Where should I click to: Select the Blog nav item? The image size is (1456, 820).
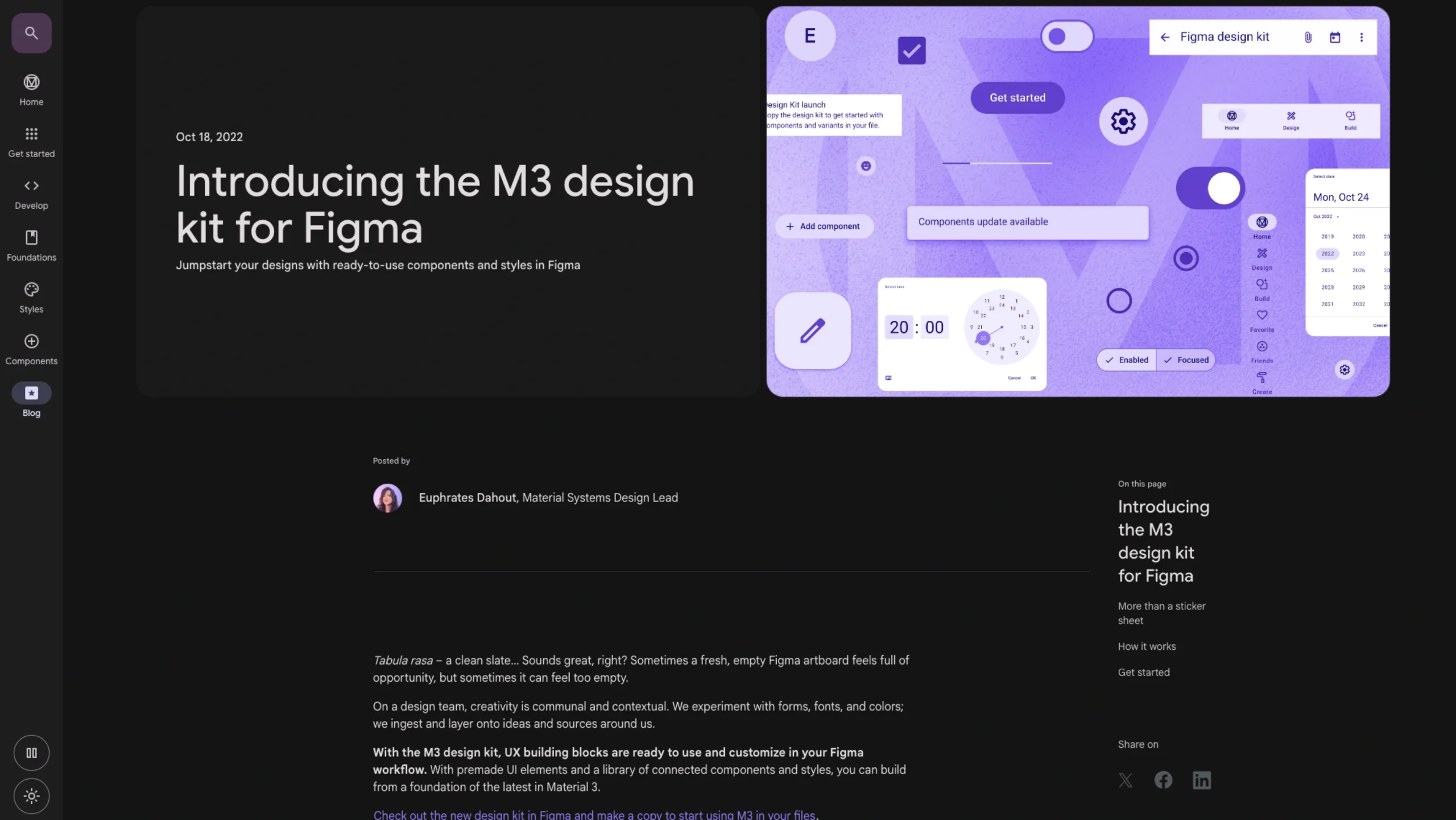tap(31, 401)
